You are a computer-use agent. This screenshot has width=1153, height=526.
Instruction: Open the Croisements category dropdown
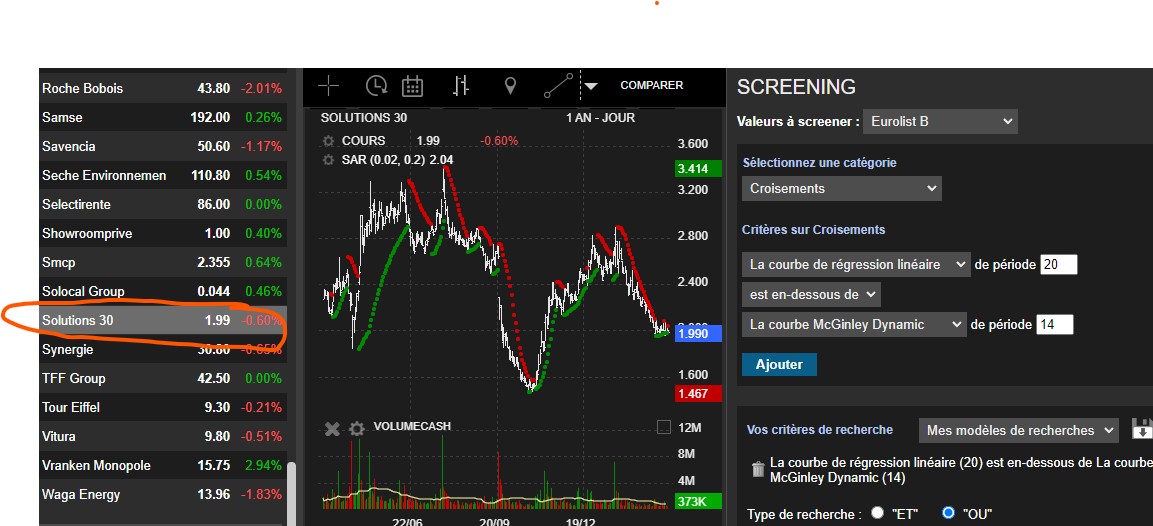tap(841, 188)
